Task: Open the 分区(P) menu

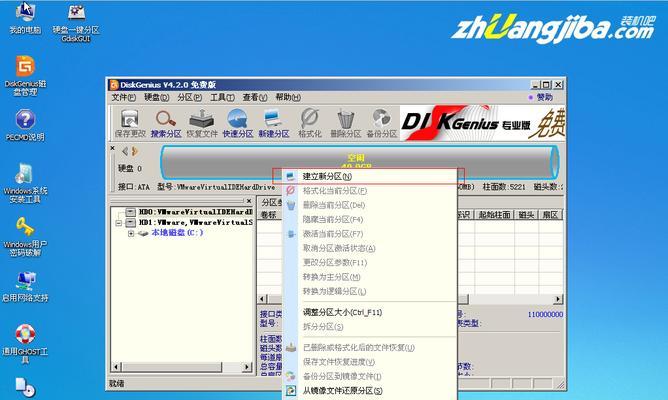Action: 190,98
